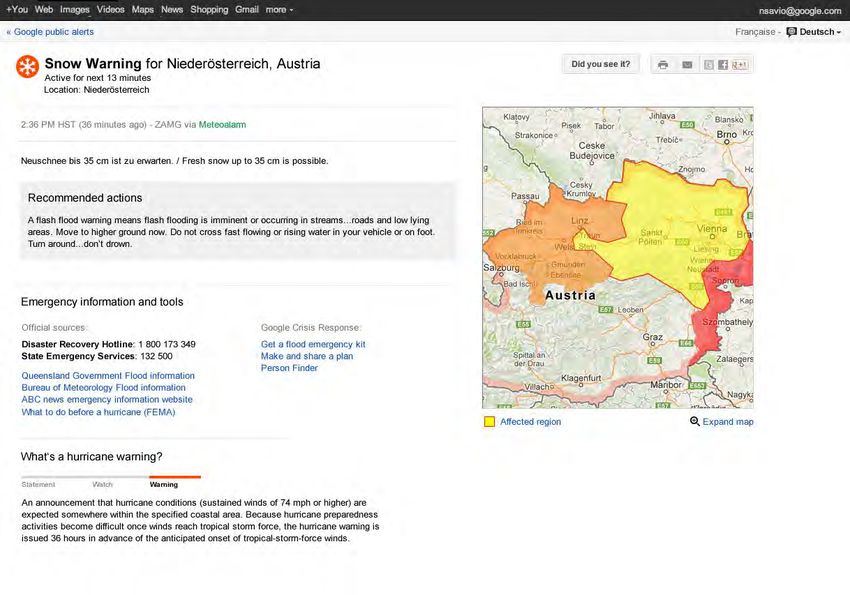Click the Klagenfurt label on the map
Viewport: 850px width, 595px height.
point(581,377)
